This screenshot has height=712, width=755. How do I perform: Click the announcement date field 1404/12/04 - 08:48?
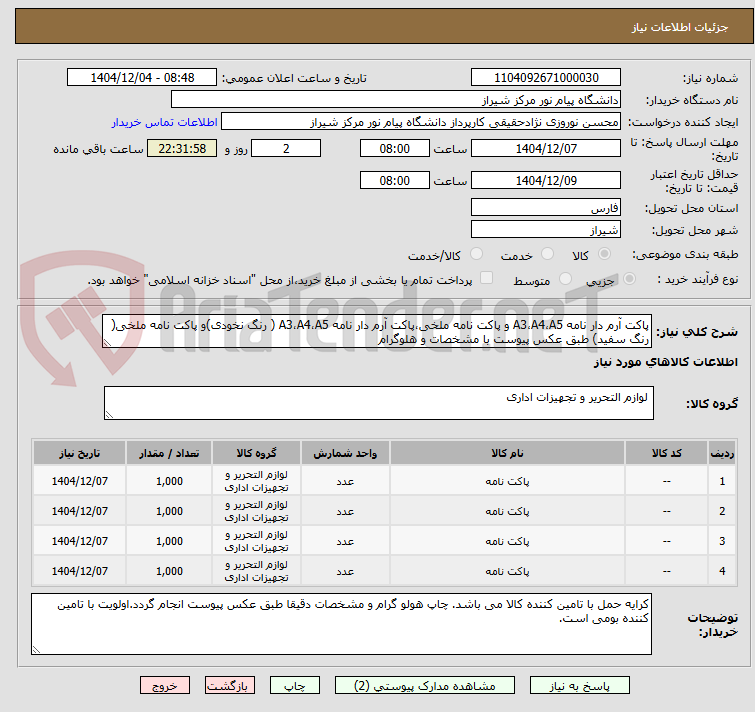pyautogui.click(x=142, y=78)
